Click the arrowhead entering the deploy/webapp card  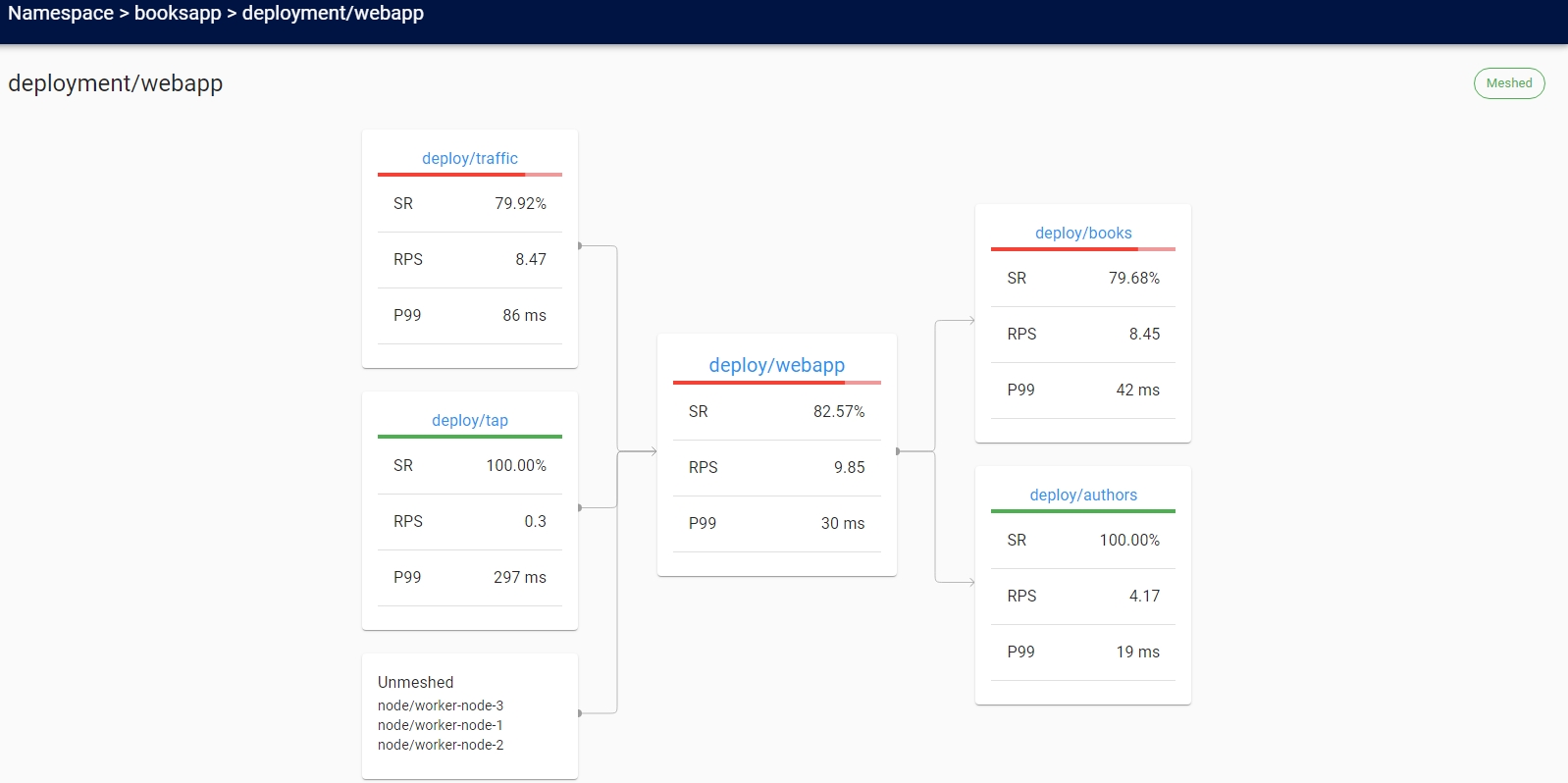(653, 451)
